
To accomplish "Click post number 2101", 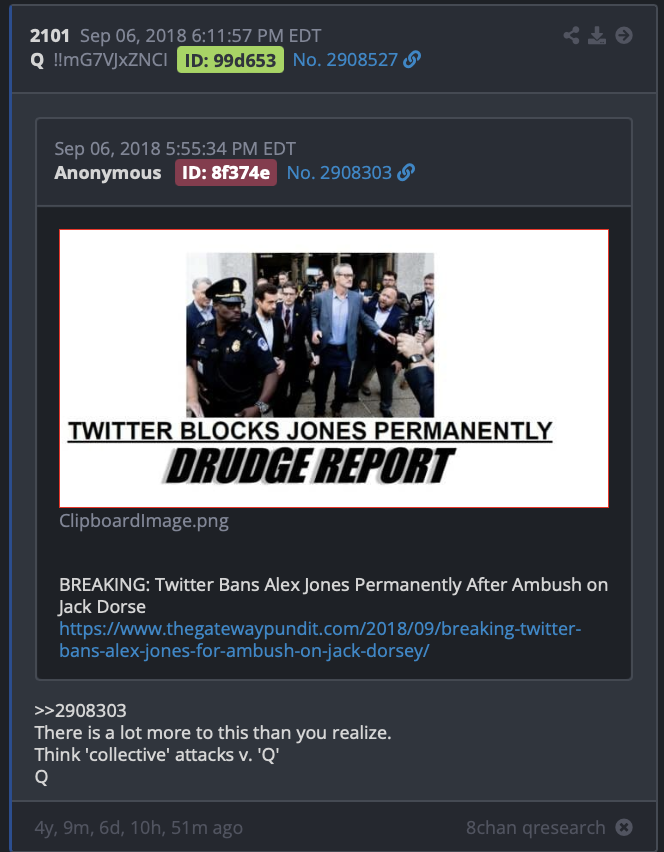I will (49, 36).
